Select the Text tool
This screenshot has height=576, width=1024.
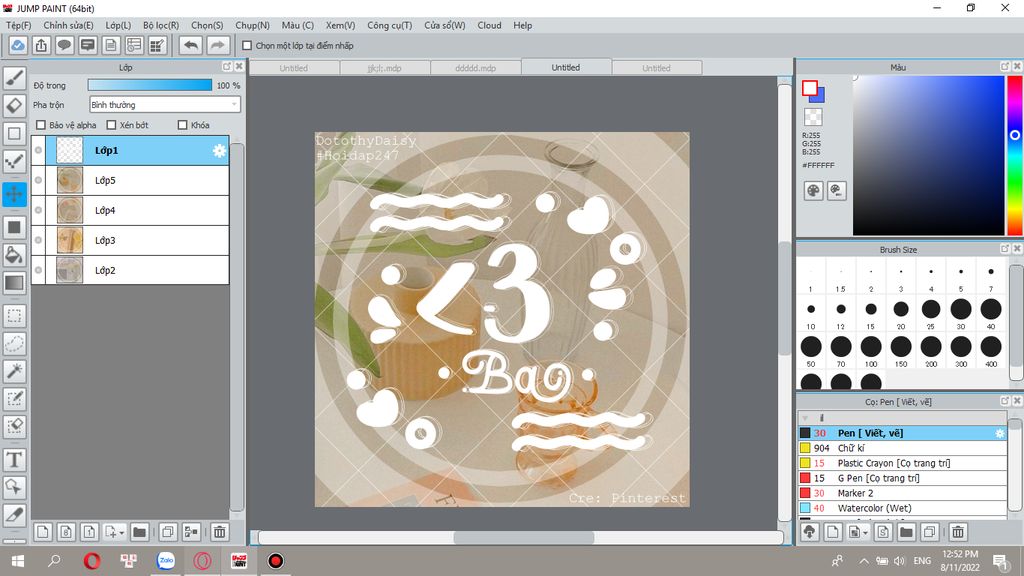[14, 460]
